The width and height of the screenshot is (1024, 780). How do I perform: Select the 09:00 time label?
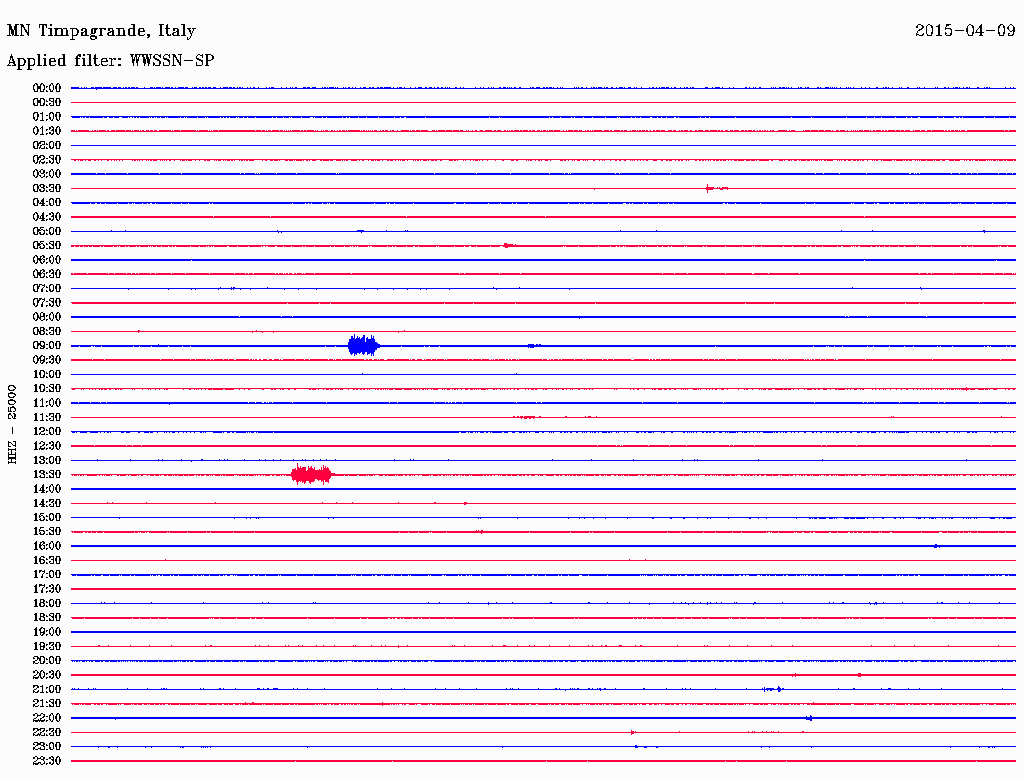(46, 346)
